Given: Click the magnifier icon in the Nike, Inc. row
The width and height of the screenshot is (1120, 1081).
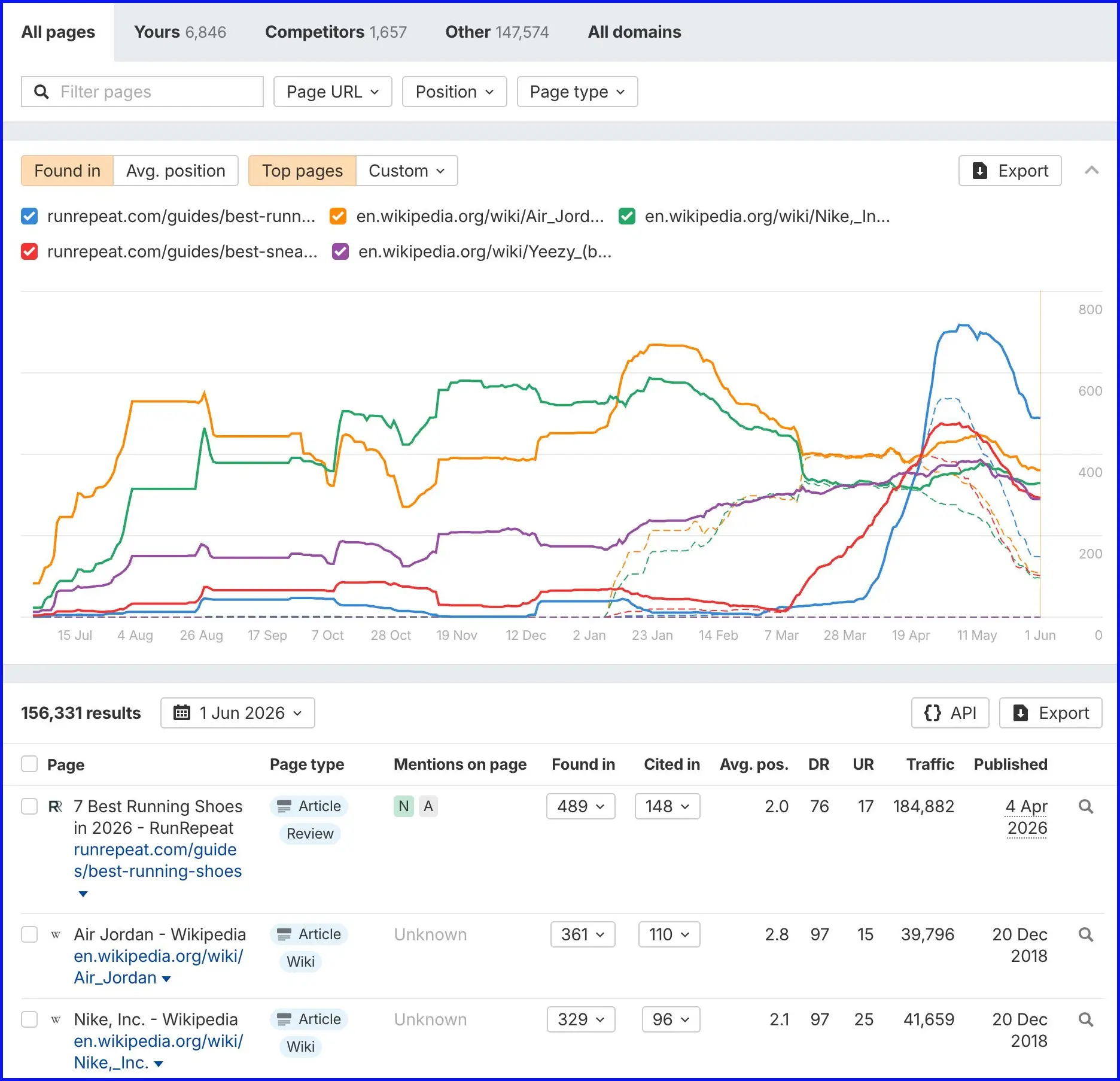Looking at the screenshot, I should 1086,1019.
